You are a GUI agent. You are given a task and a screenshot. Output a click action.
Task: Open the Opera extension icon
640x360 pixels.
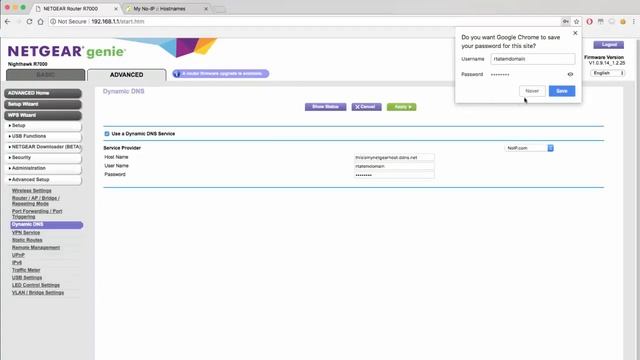pos(589,21)
